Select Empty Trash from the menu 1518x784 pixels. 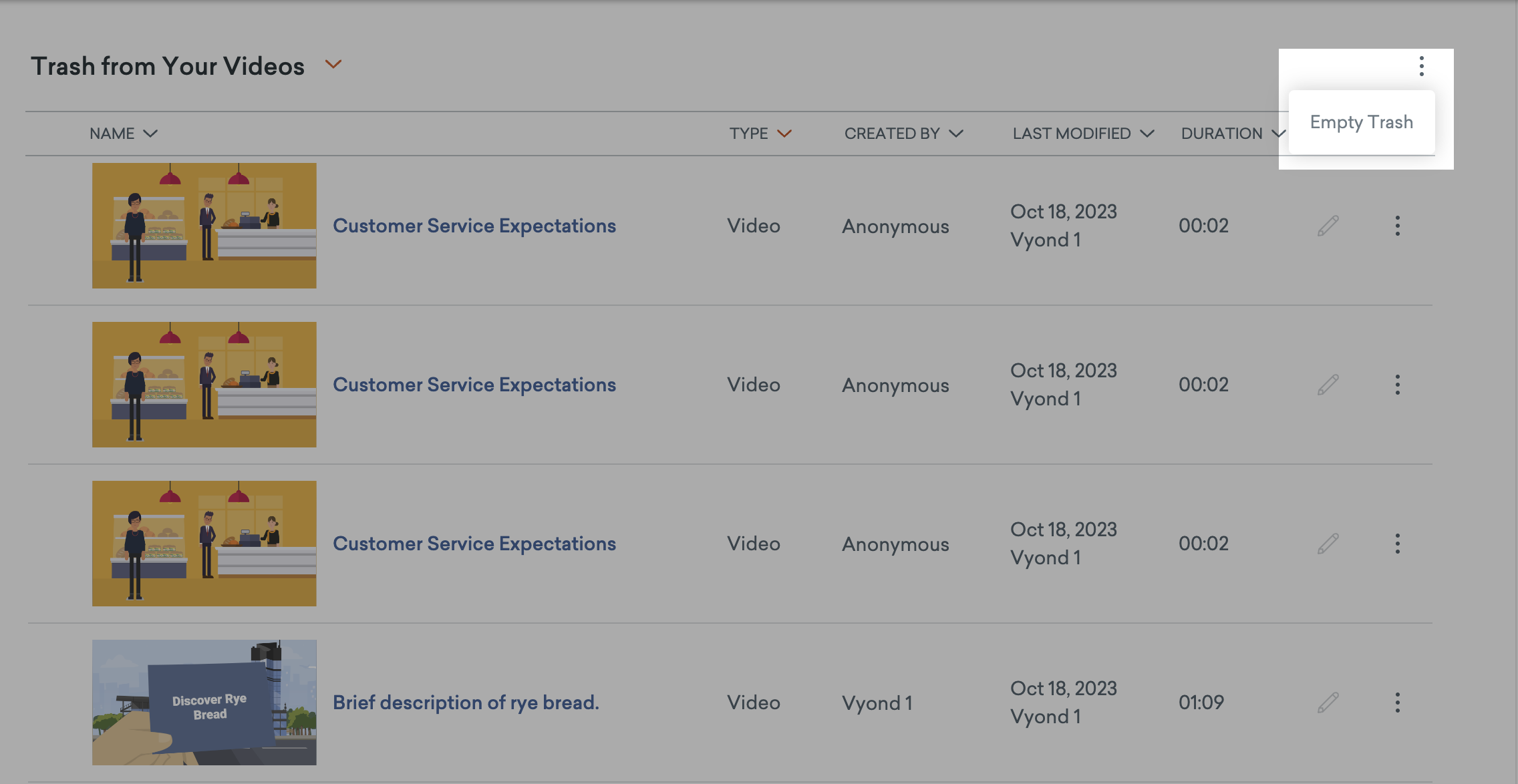1361,122
